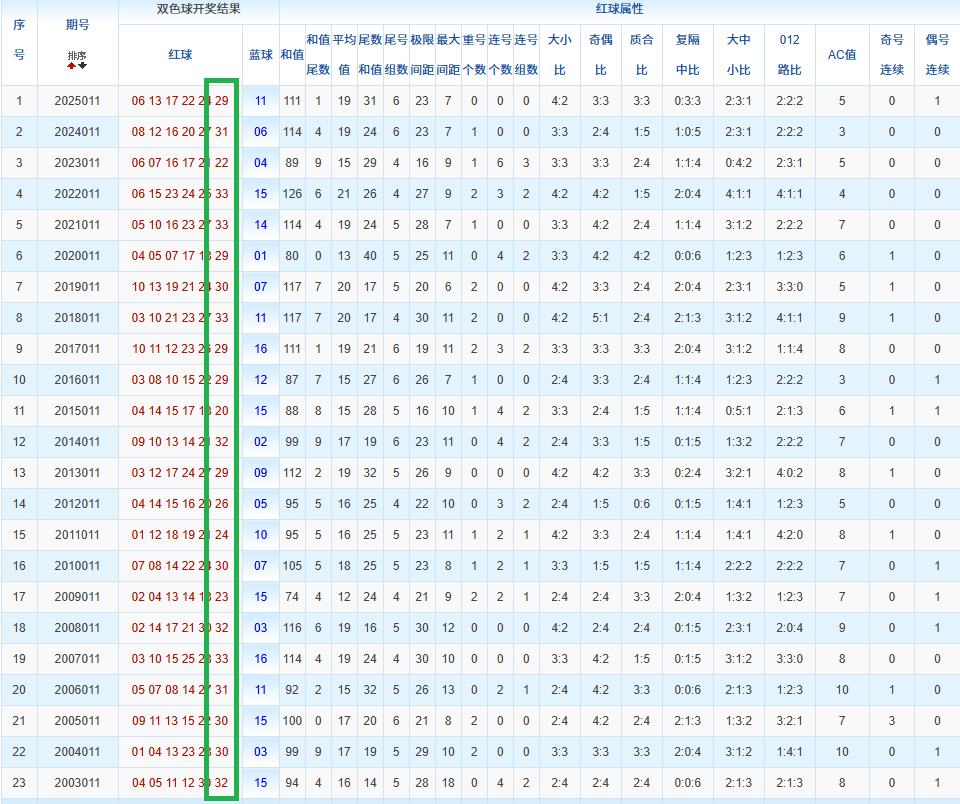Select issue number 2003011

coord(77,783)
